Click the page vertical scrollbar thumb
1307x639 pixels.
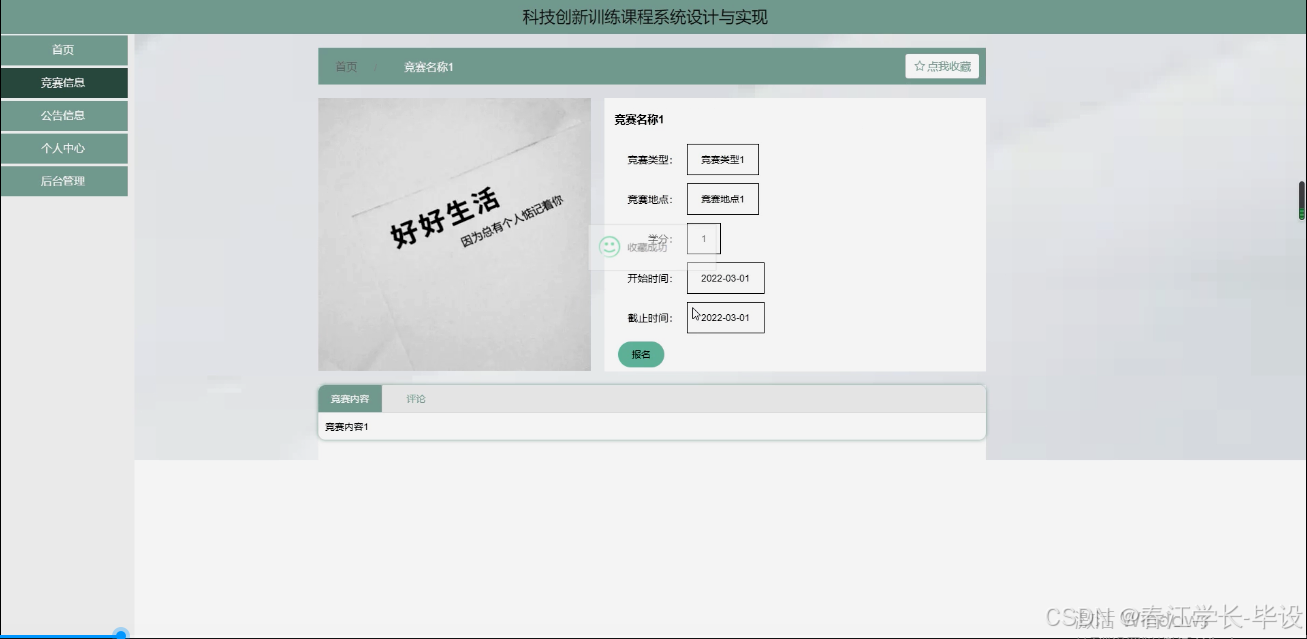pyautogui.click(x=1301, y=200)
